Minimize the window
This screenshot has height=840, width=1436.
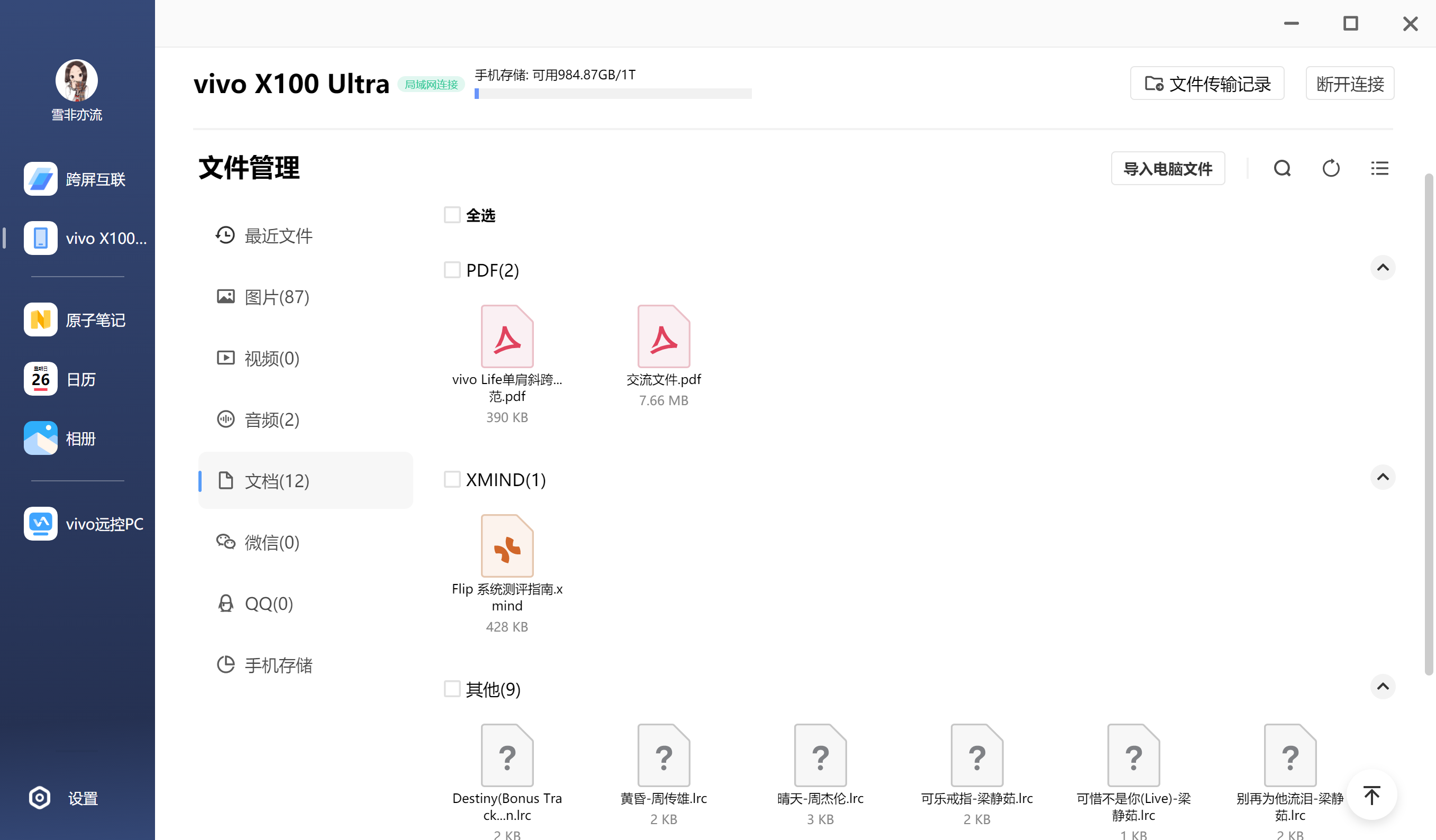point(1291,23)
